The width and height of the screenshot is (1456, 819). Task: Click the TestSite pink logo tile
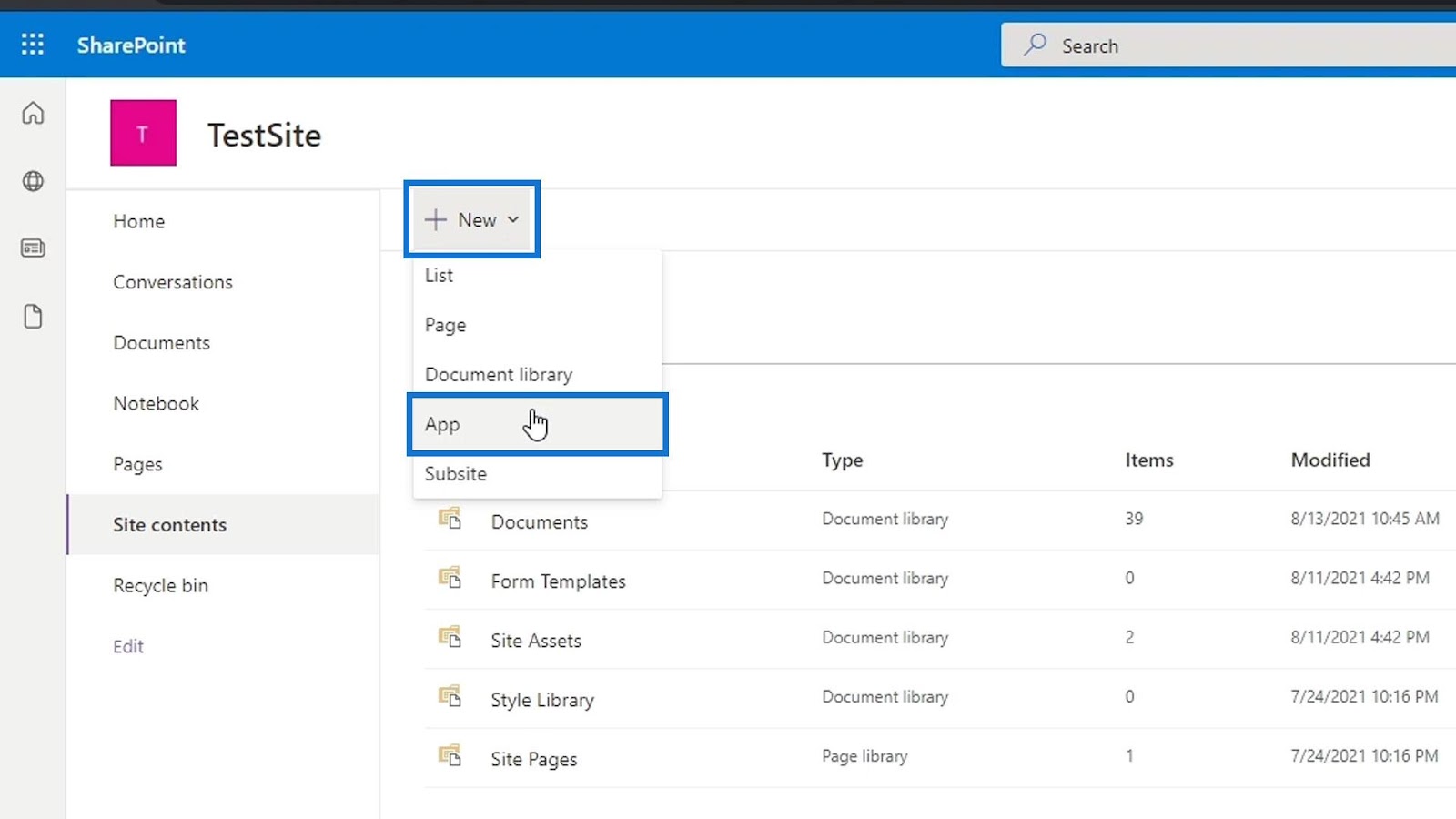143,133
